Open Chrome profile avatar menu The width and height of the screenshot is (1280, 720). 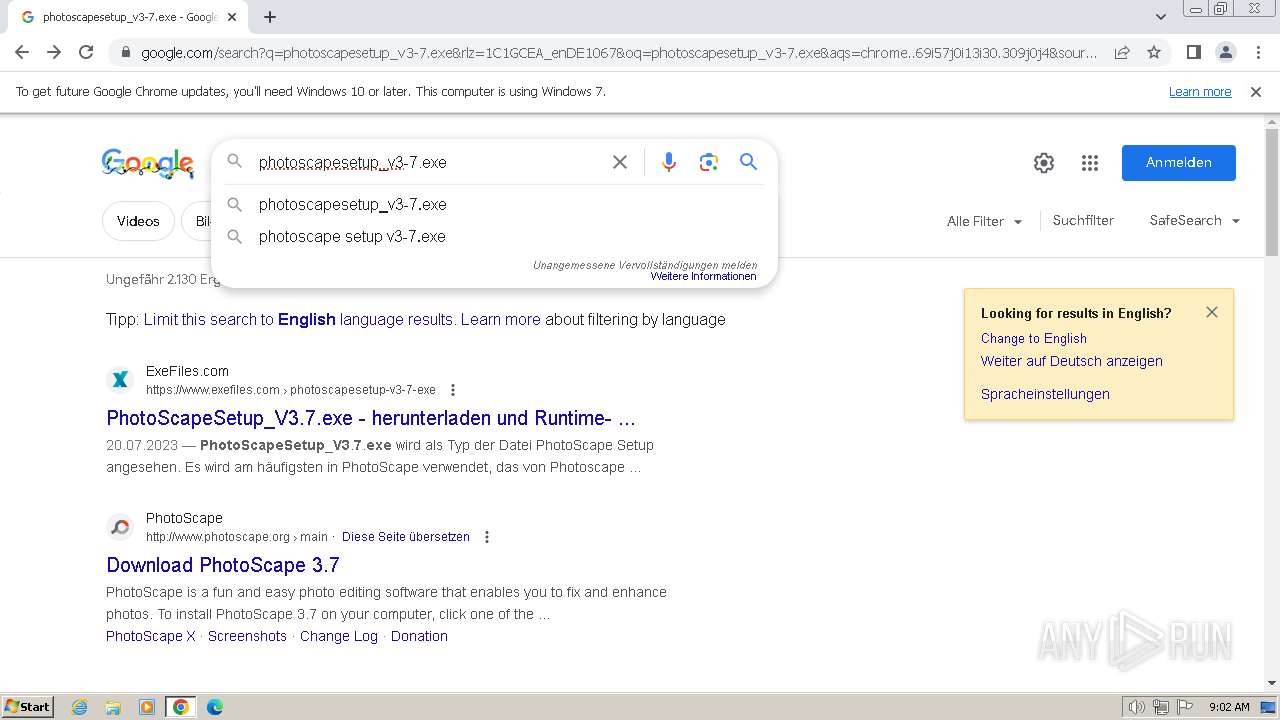click(1225, 52)
